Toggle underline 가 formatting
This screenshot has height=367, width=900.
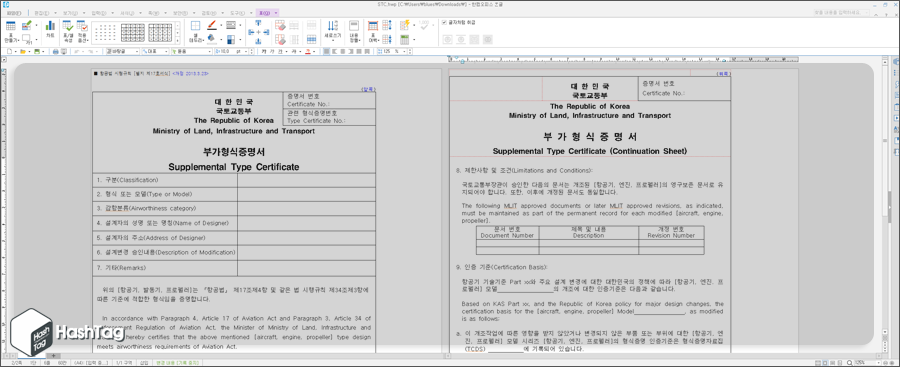[x=280, y=52]
